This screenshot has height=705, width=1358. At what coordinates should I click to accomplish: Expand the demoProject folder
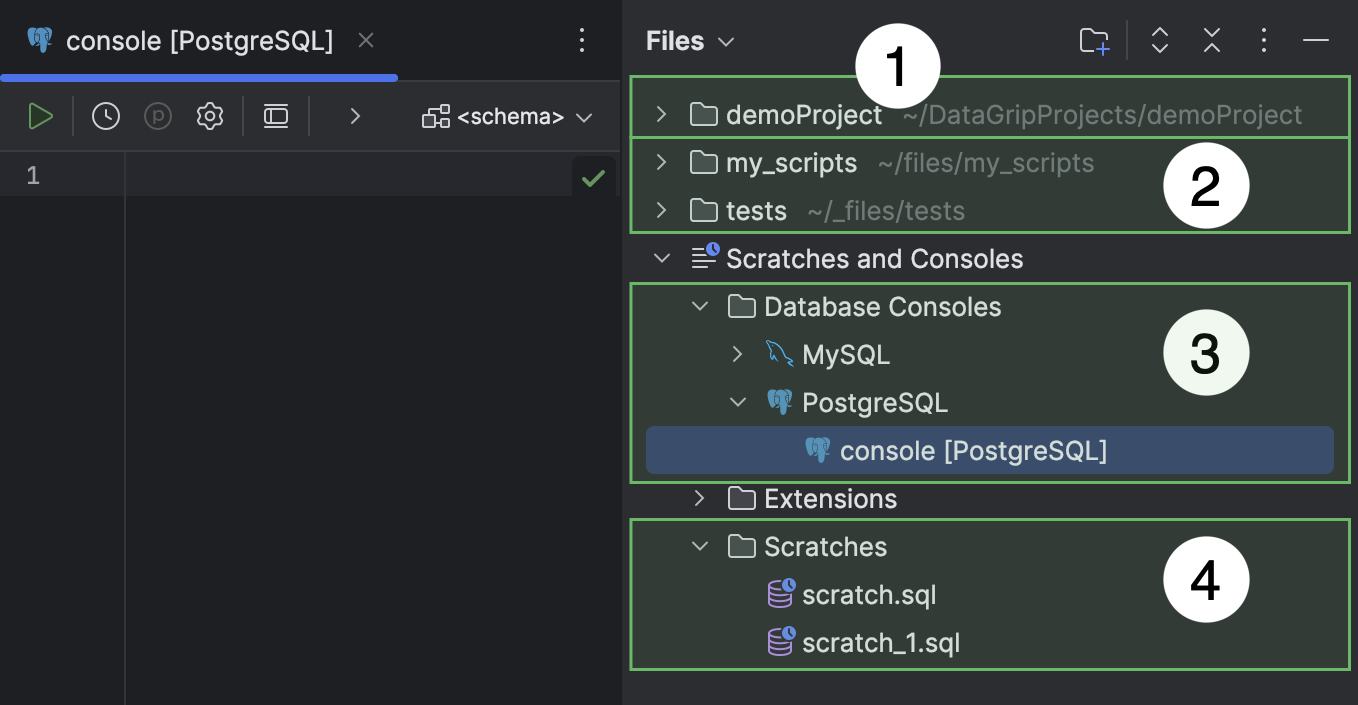coord(660,114)
